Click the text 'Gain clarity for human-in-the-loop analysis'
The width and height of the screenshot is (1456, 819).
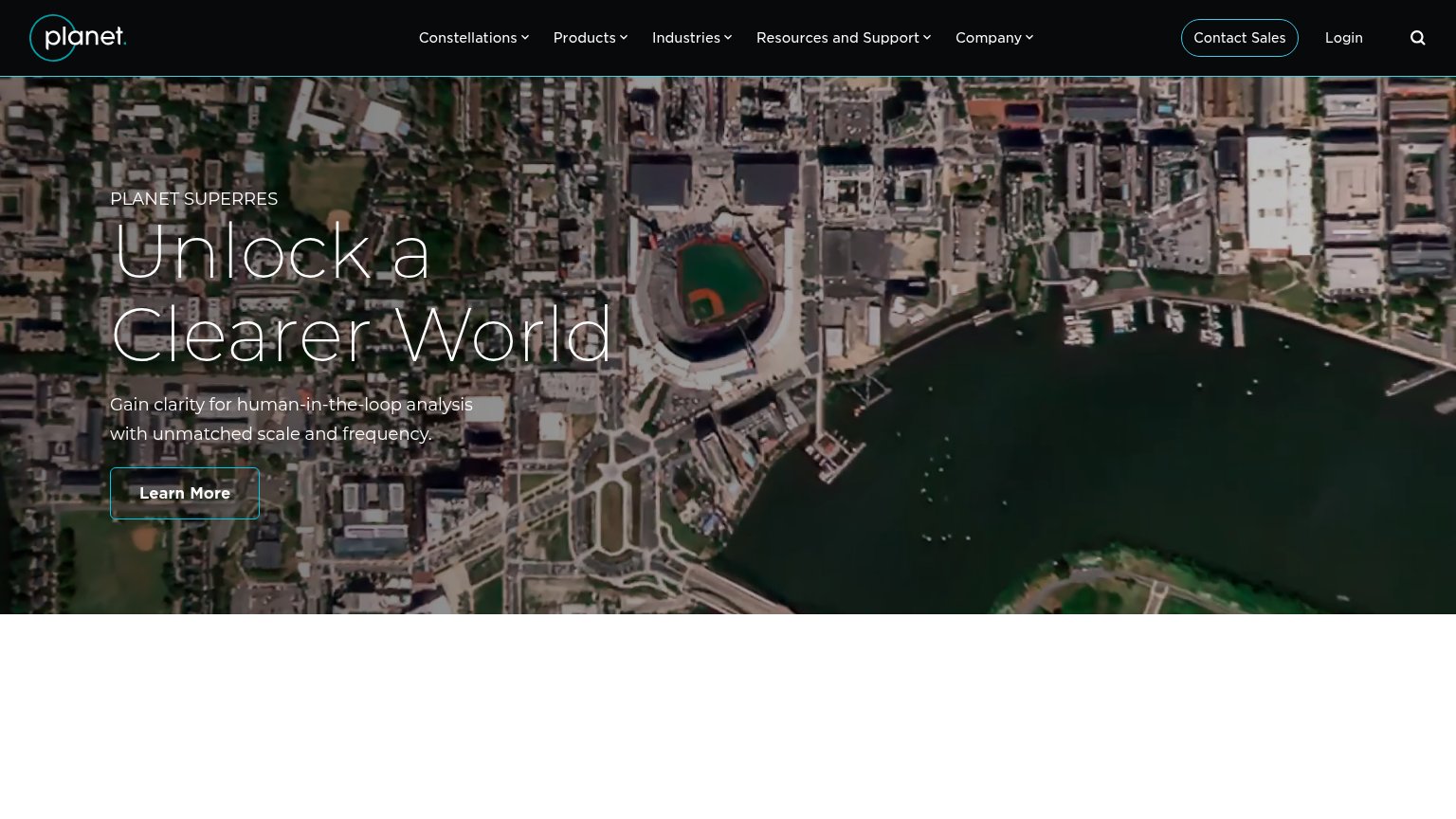(291, 405)
